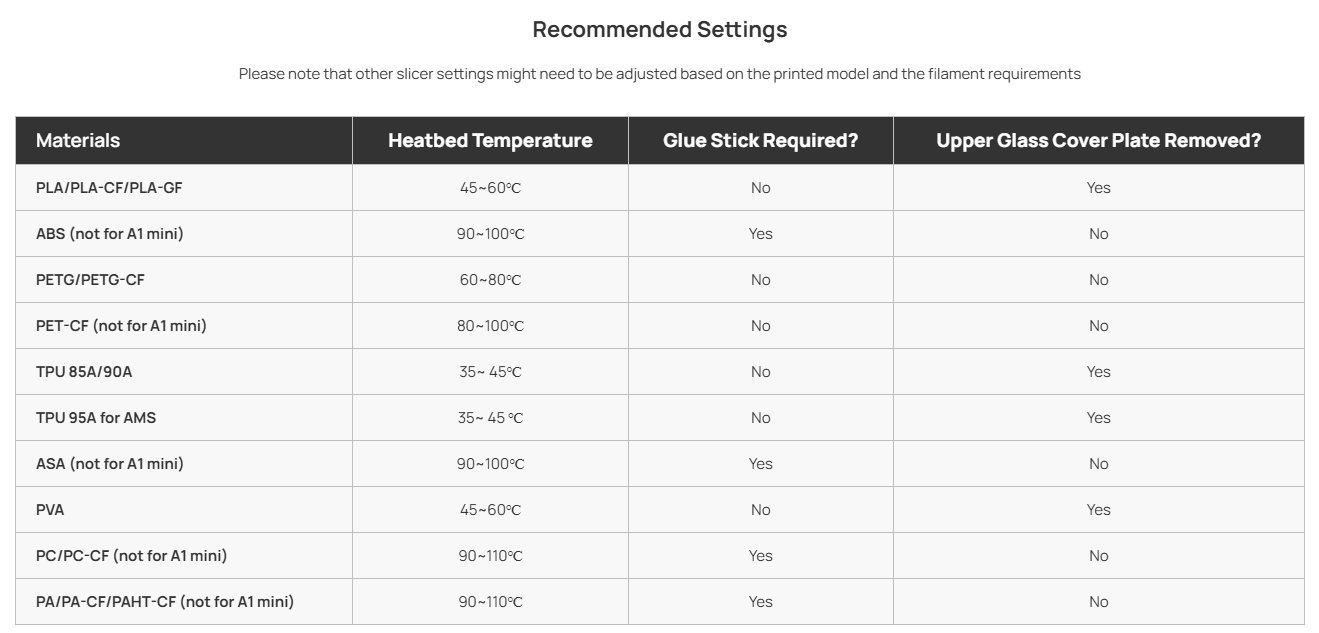Click the Glue Stick Required? header
The width and height of the screenshot is (1319, 633).
point(760,141)
